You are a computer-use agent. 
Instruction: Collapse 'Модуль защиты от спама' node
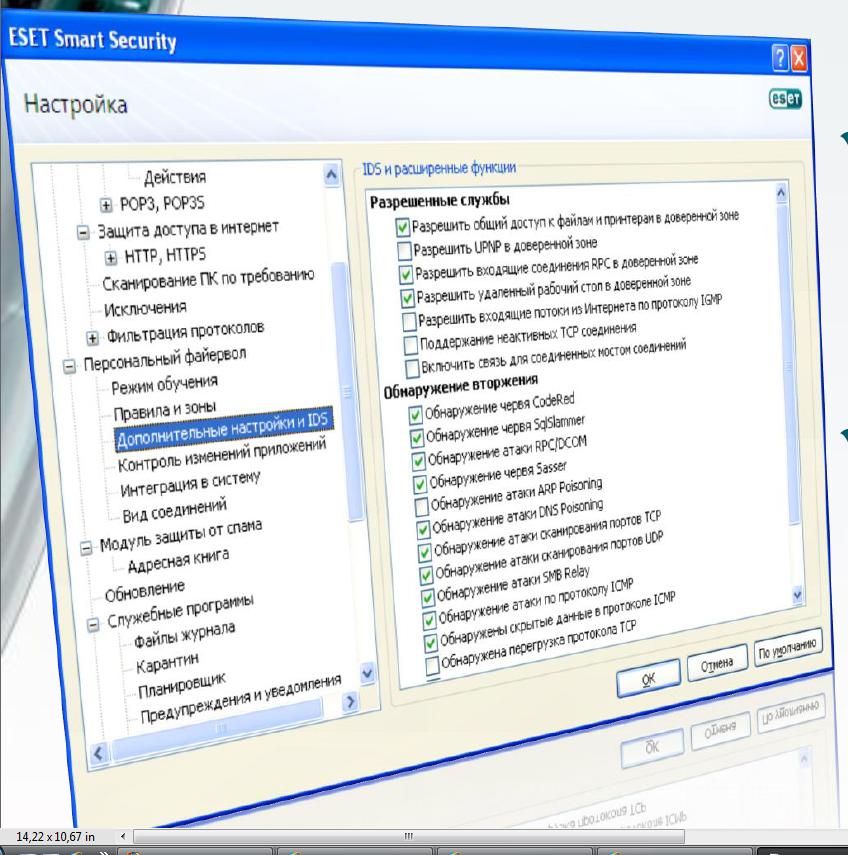[86, 547]
